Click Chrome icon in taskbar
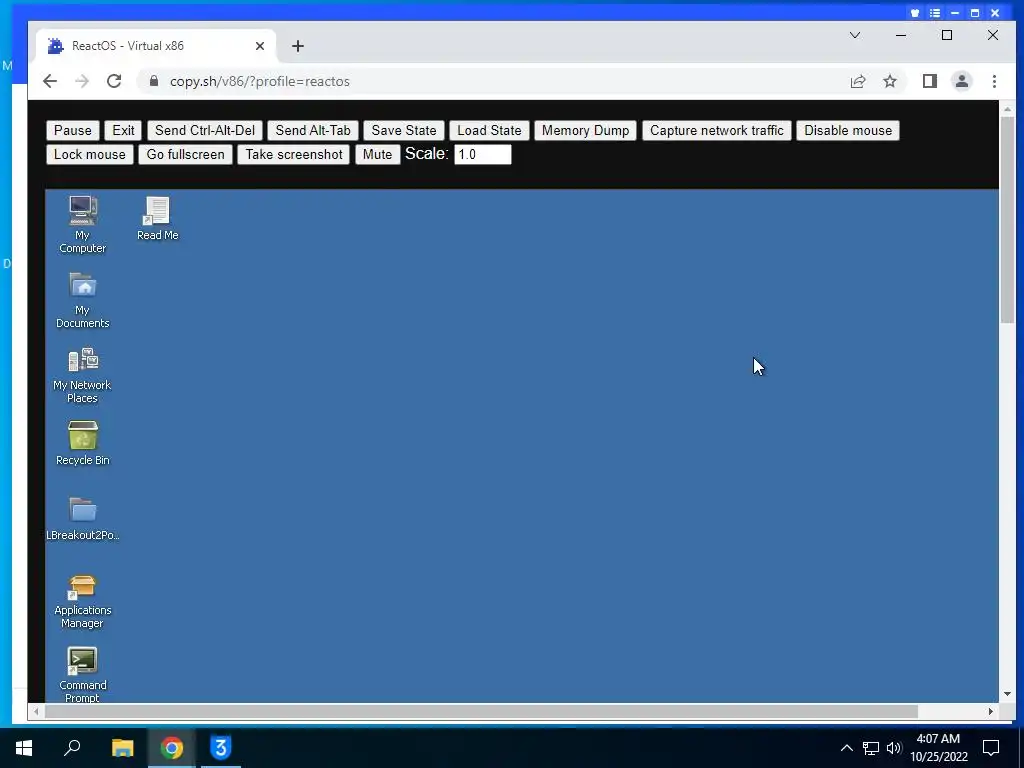This screenshot has width=1024, height=768. pos(172,748)
